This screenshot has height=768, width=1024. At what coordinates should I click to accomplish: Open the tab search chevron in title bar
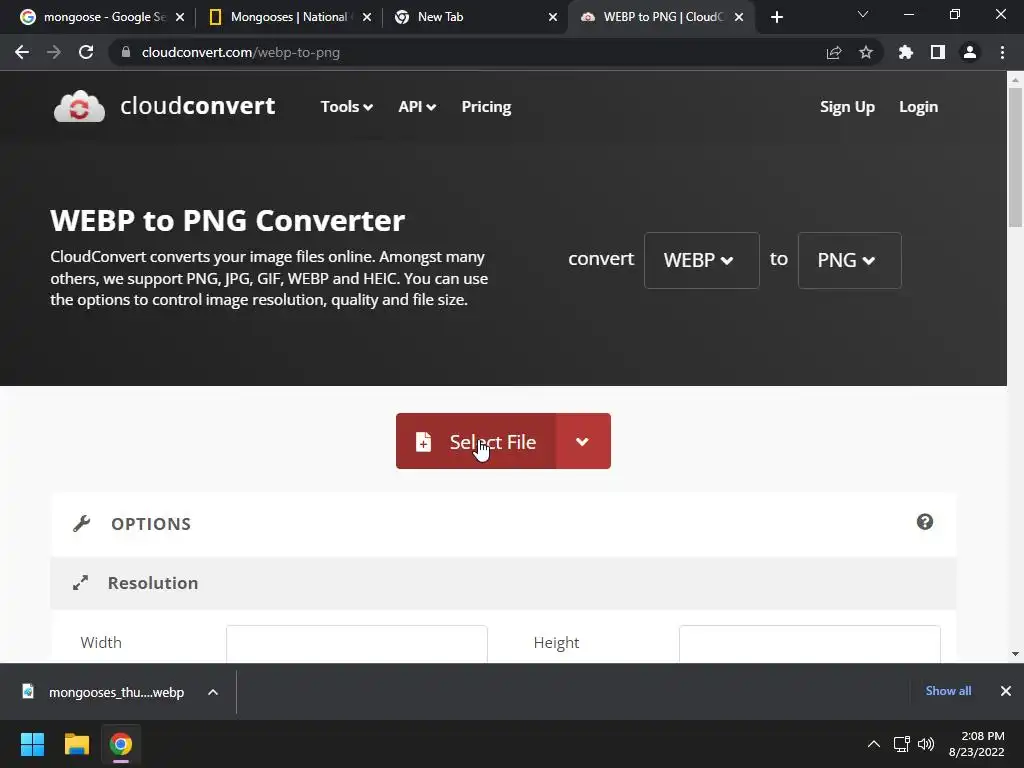[x=863, y=14]
